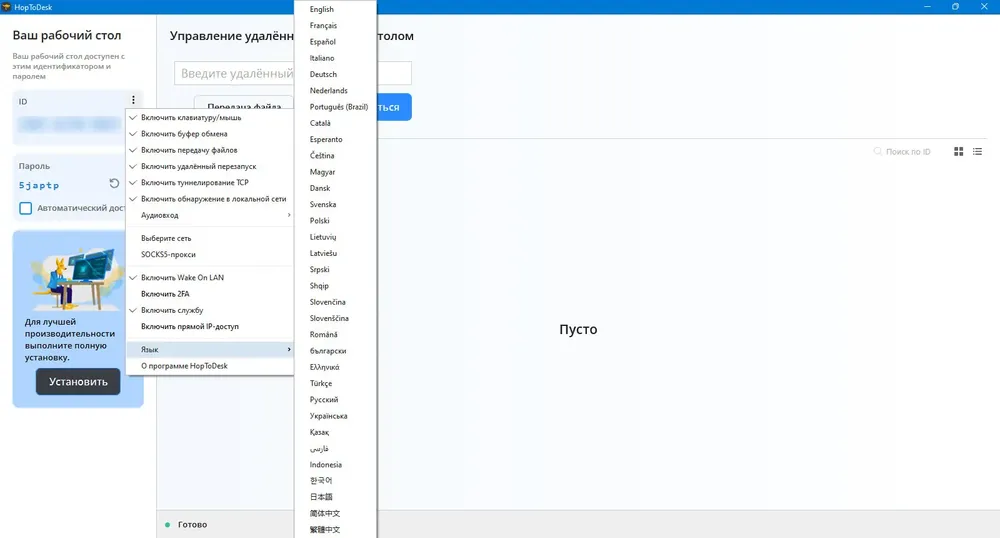Select Esperanto language
Image resolution: width=1000 pixels, height=538 pixels.
click(x=335, y=139)
